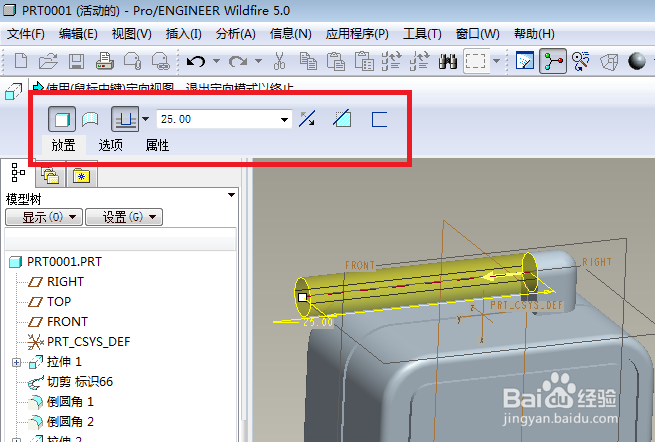Screen dimensions: 655x442
Task: Click the white depth drag handle
Action: pyautogui.click(x=302, y=297)
